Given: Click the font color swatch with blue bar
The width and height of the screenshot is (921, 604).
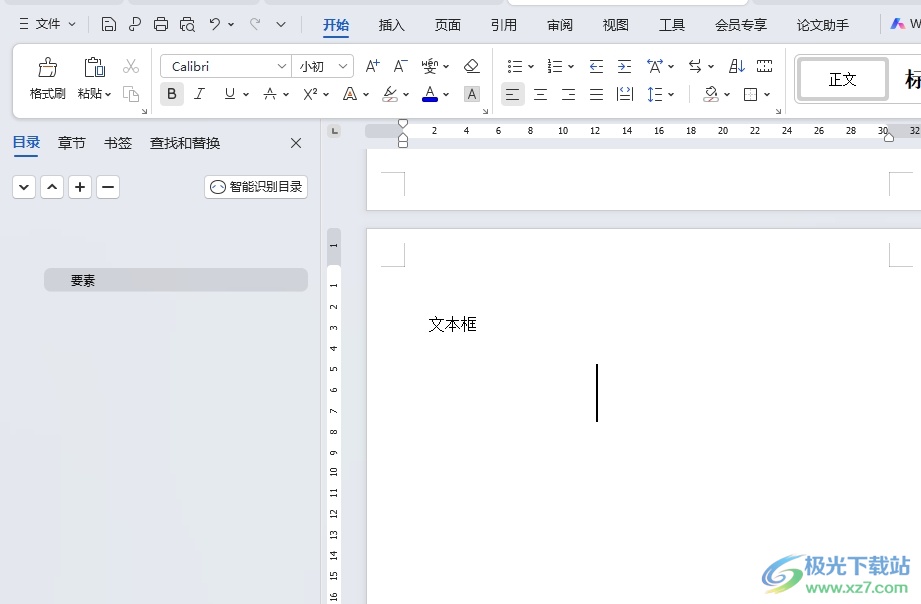Looking at the screenshot, I should (430, 94).
